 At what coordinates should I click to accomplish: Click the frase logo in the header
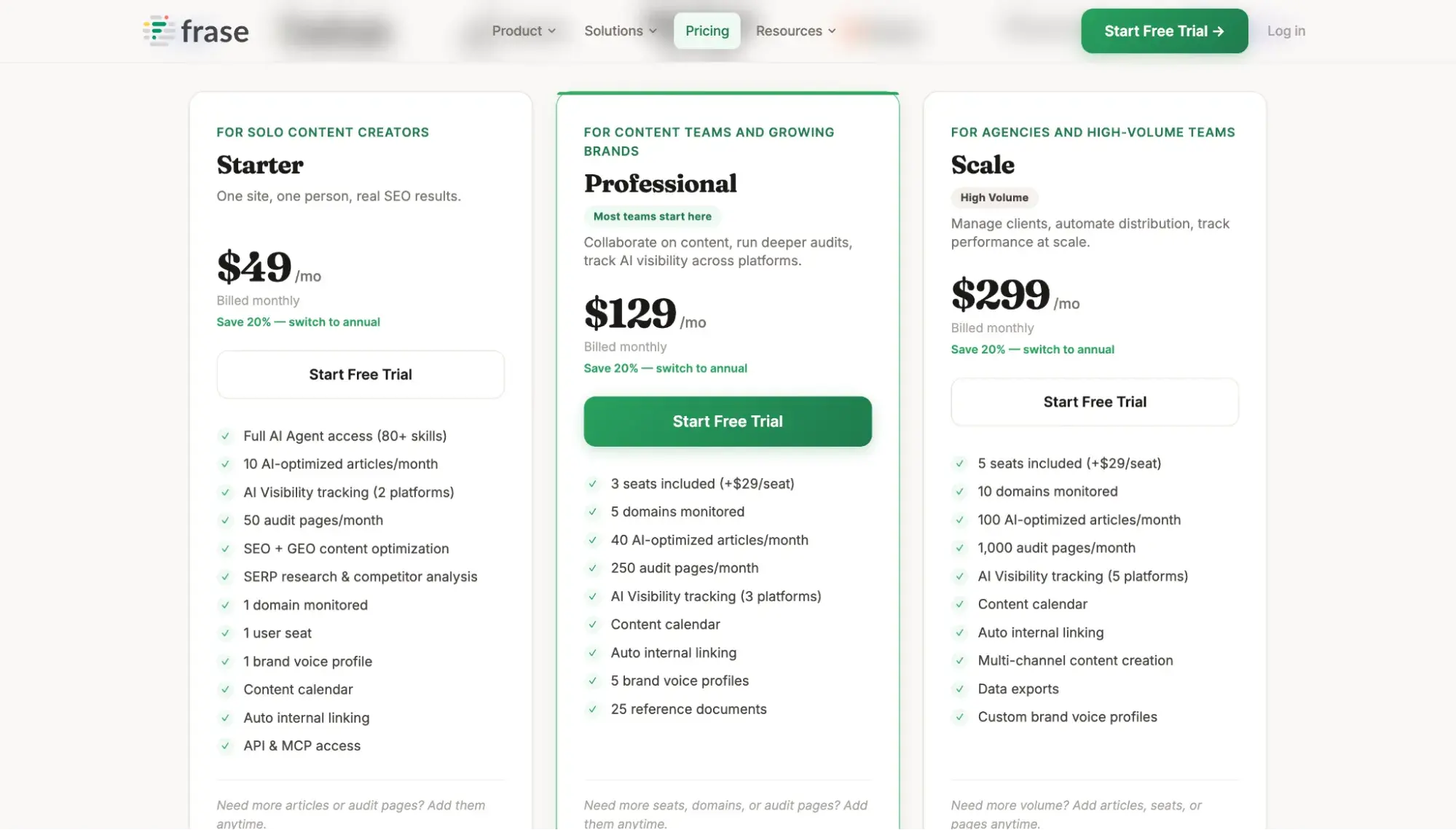[194, 31]
